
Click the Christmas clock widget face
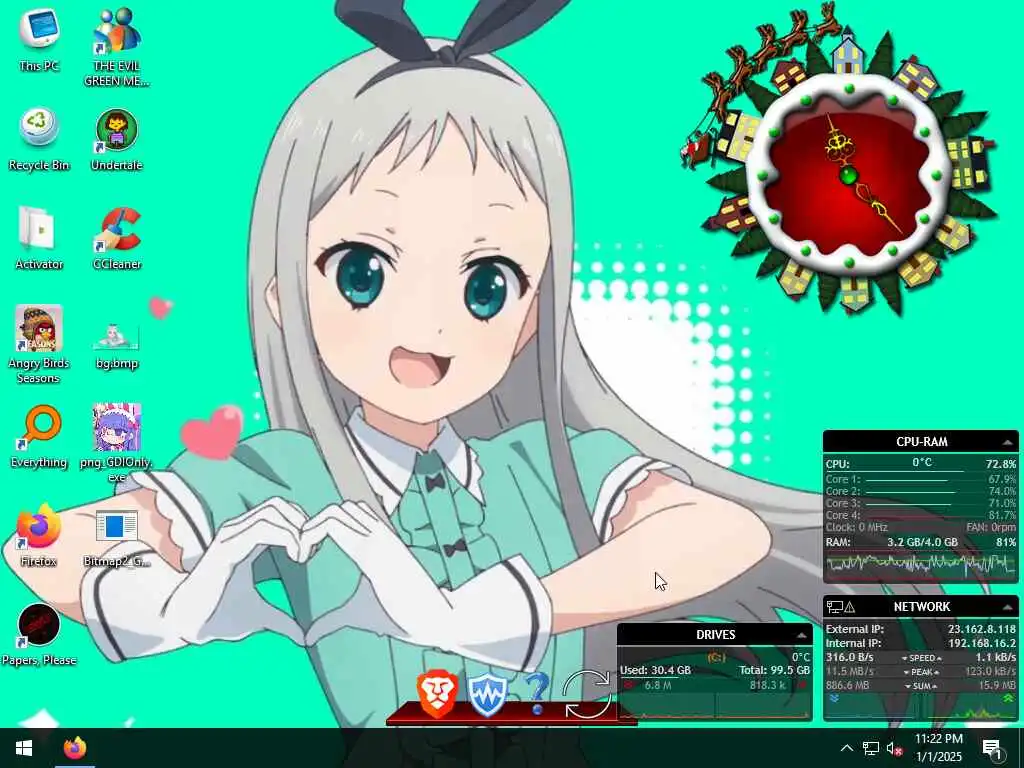(848, 176)
